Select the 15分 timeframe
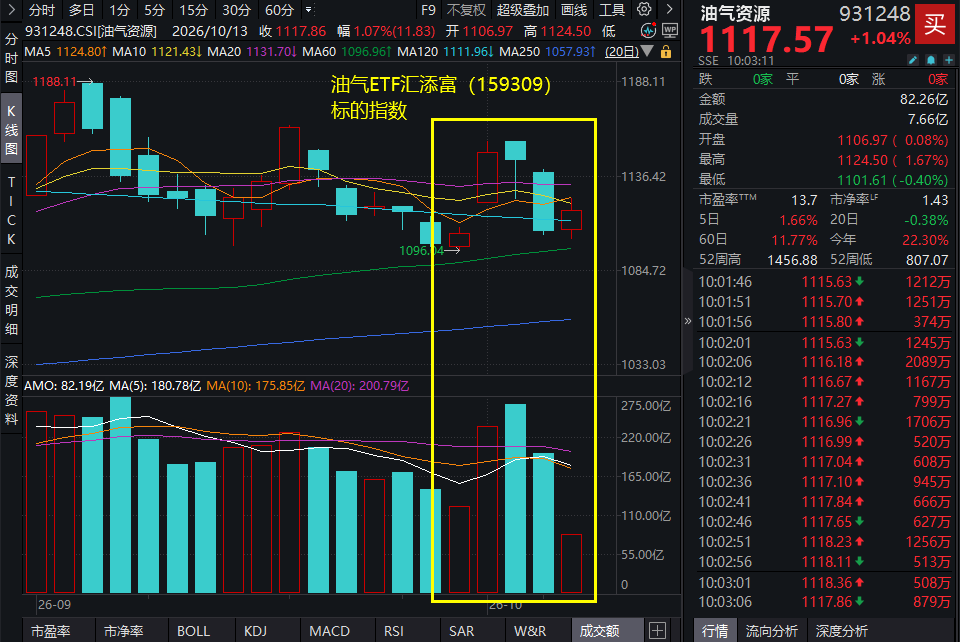Screen dimensions: 960x642 [193, 10]
